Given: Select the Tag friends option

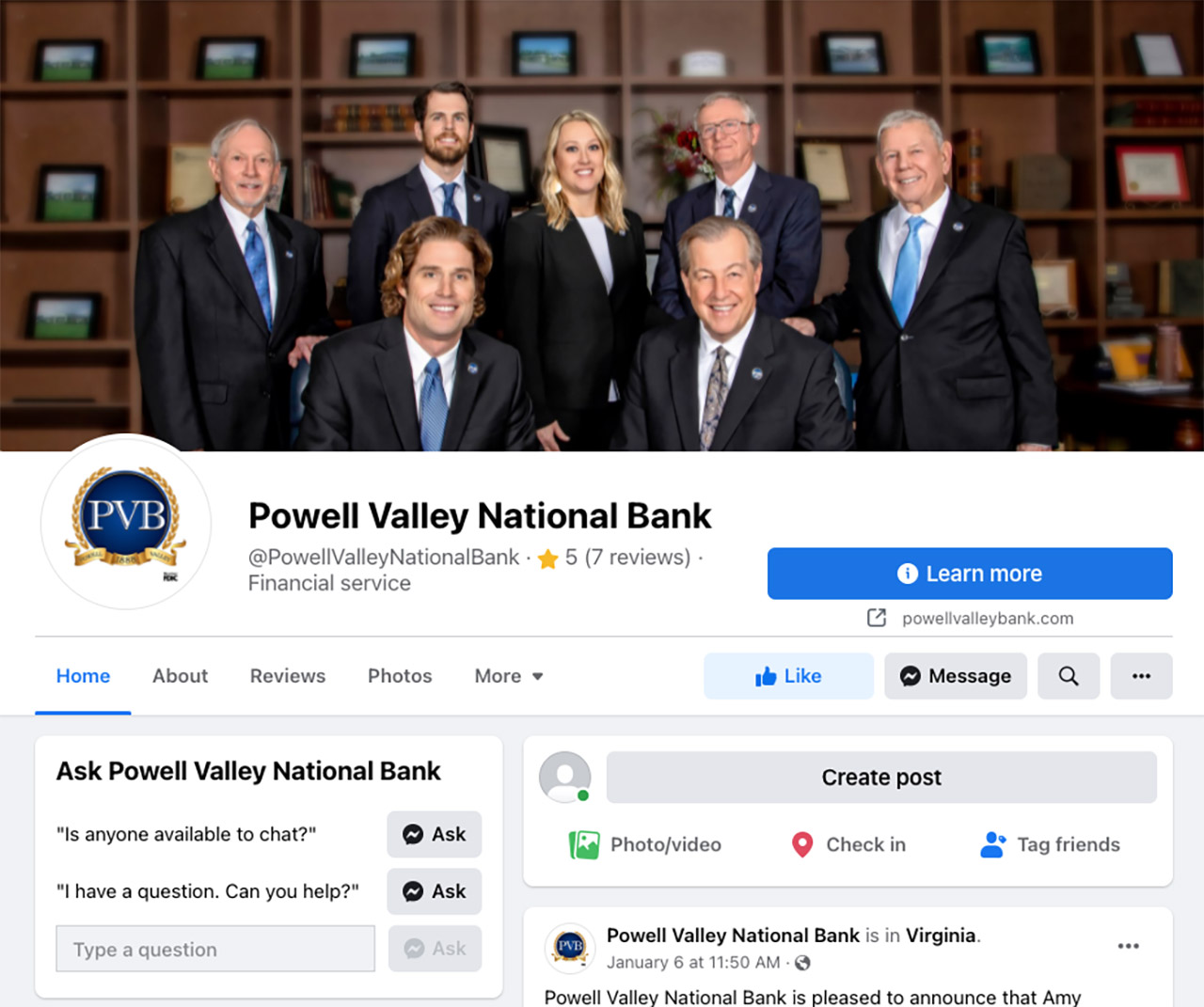Looking at the screenshot, I should click(x=1051, y=844).
